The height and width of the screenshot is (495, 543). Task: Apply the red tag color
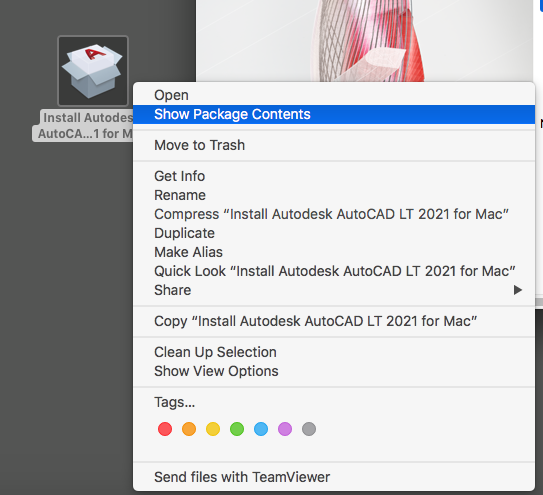pos(165,429)
